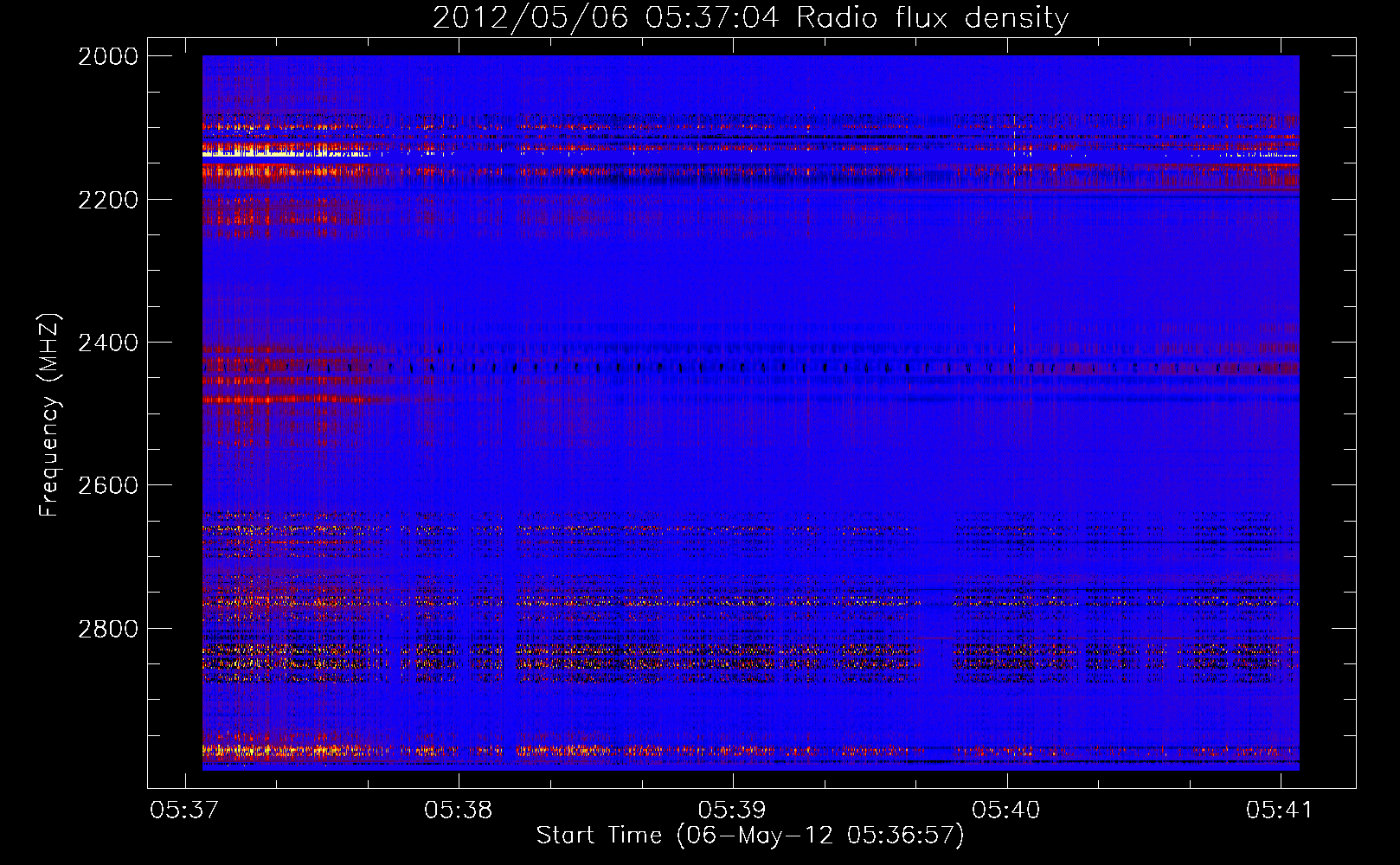Click the "05:38" time axis label
The height and width of the screenshot is (865, 1400).
coord(459,810)
